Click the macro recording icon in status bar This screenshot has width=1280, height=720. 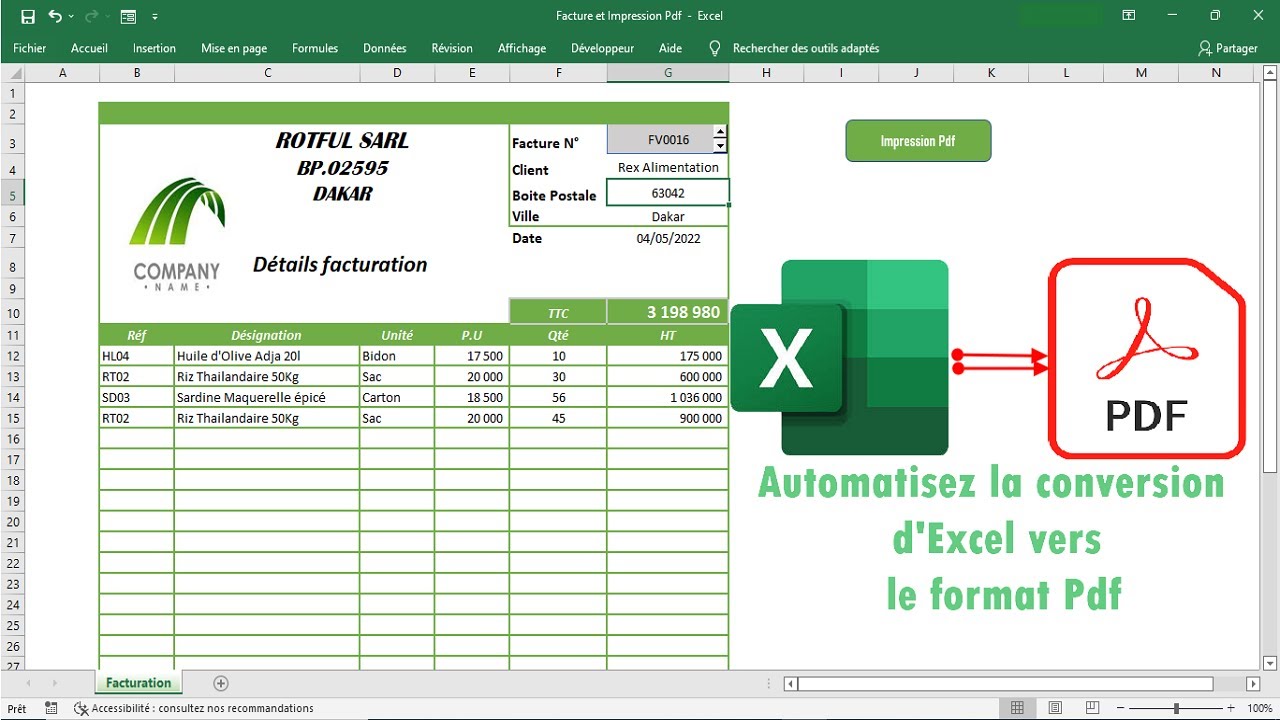[x=53, y=708]
